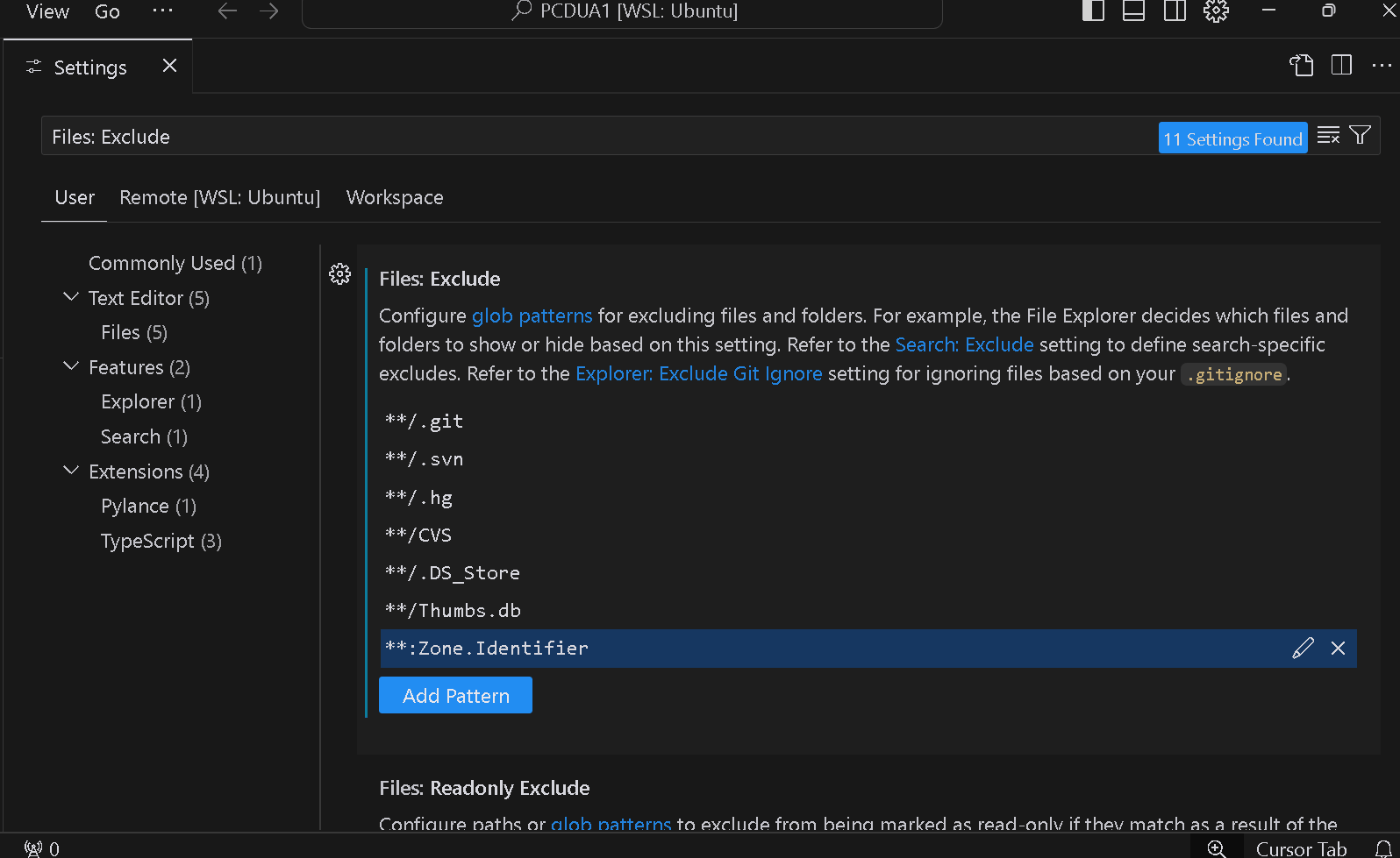Collapse the Features section chevron
The width and height of the screenshot is (1400, 858).
pyautogui.click(x=70, y=367)
